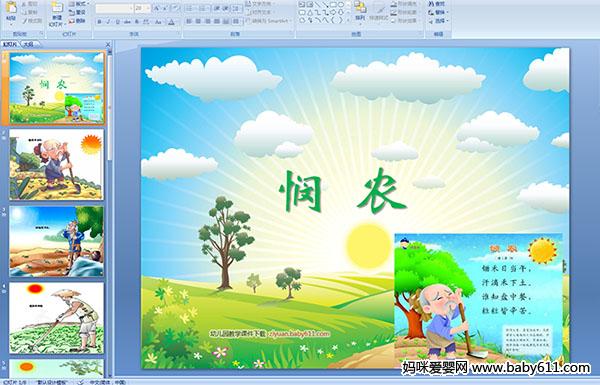Click the Format Painter icon
The image size is (600, 385).
point(32,21)
